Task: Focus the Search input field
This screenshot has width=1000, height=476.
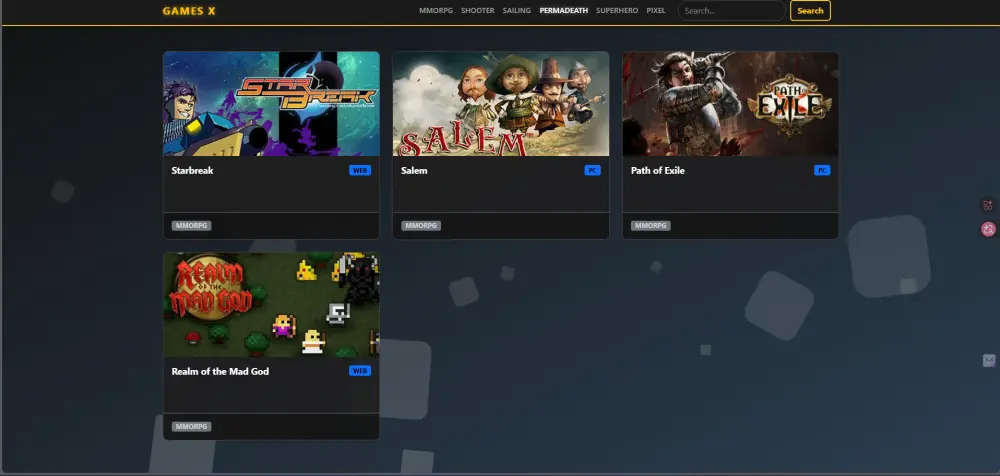Action: tap(732, 11)
